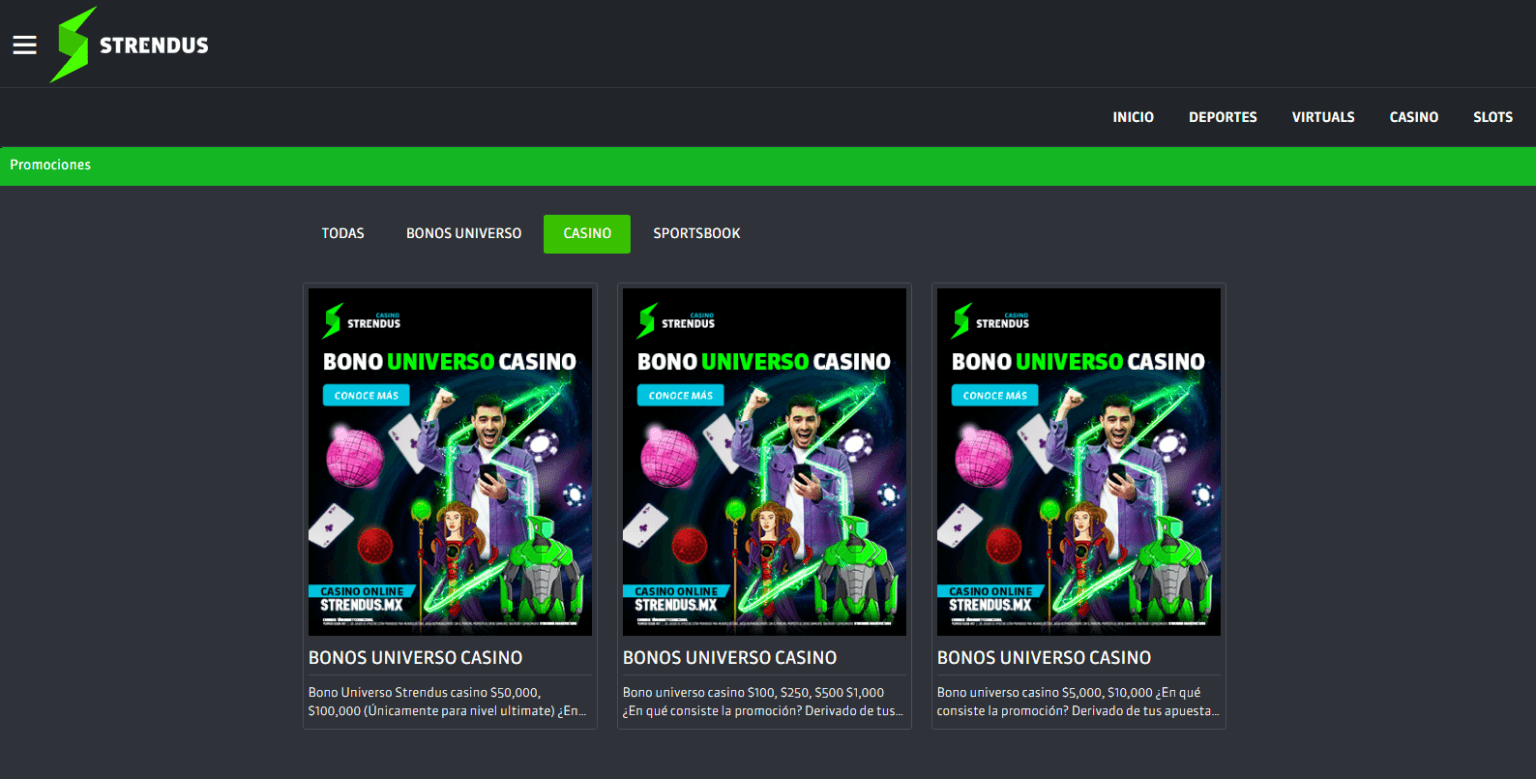Click CONOCE MÁS on the middle promo banner
This screenshot has height=779, width=1536.
(680, 395)
